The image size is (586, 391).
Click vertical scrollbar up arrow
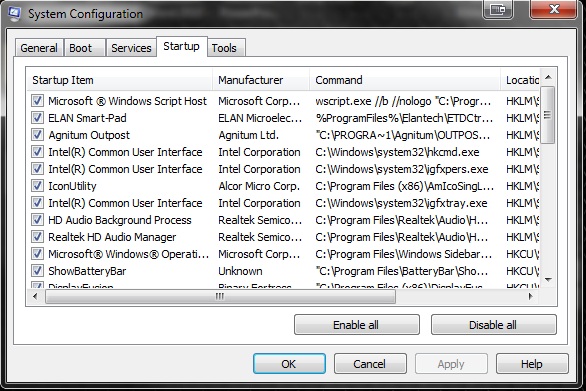(x=548, y=77)
